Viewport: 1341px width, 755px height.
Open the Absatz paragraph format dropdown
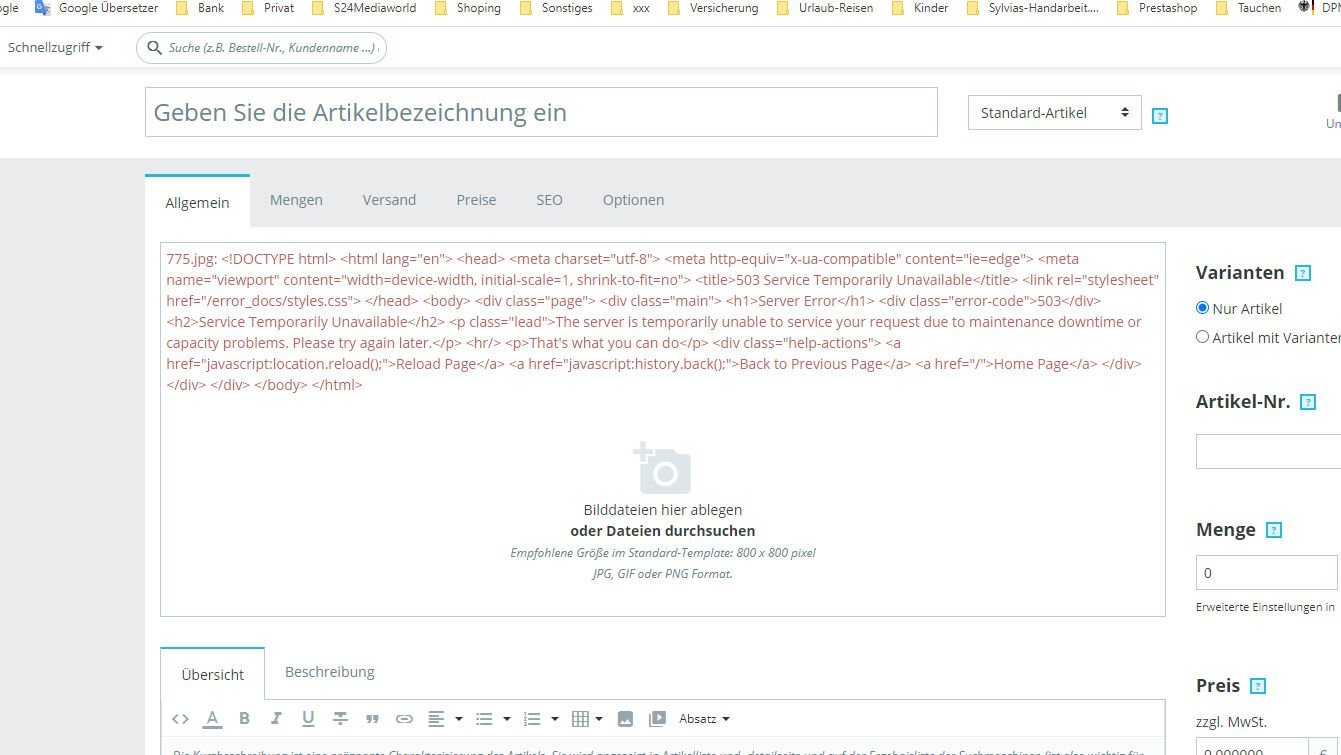click(x=704, y=719)
